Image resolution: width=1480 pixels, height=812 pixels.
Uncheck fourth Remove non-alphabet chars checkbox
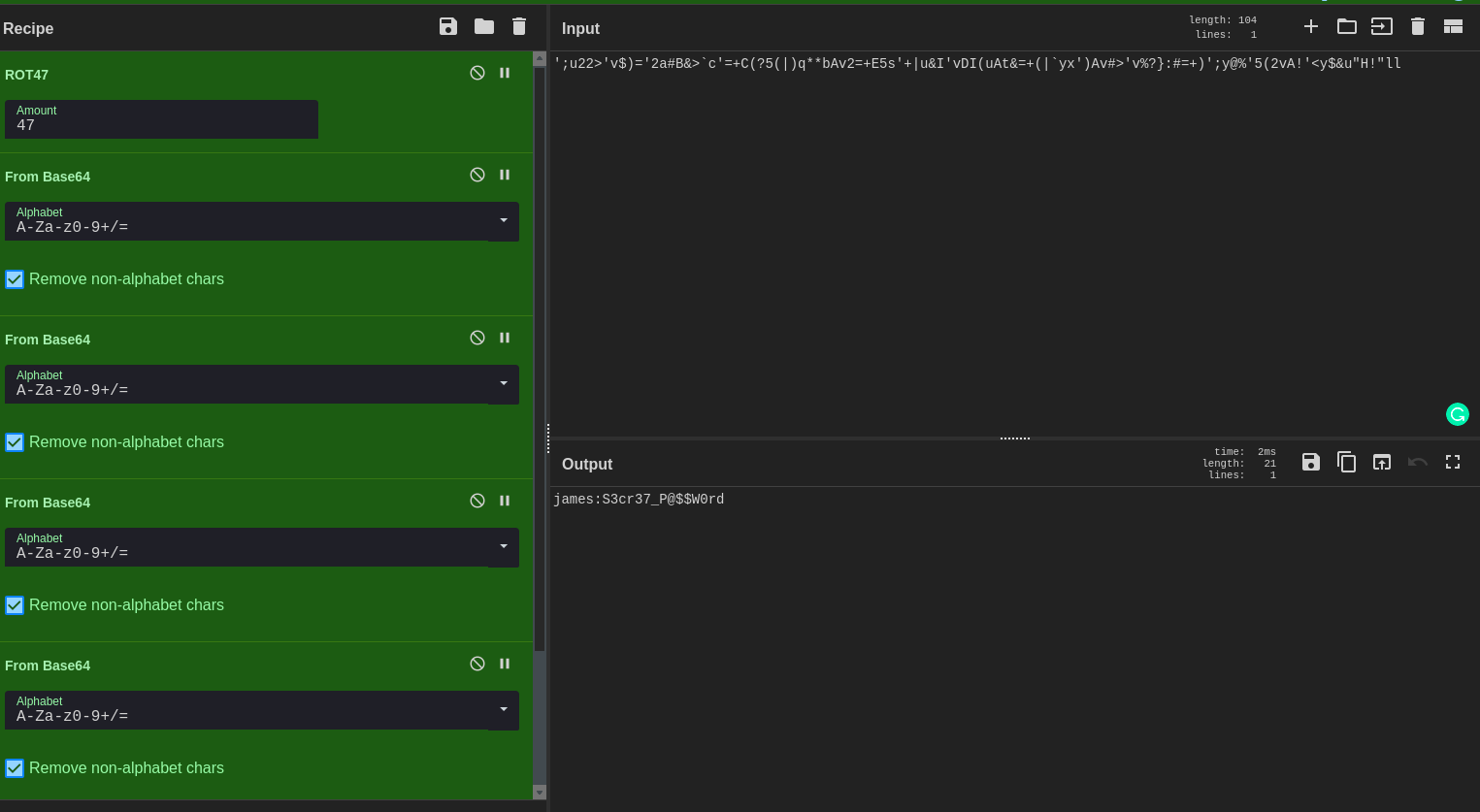tap(15, 768)
